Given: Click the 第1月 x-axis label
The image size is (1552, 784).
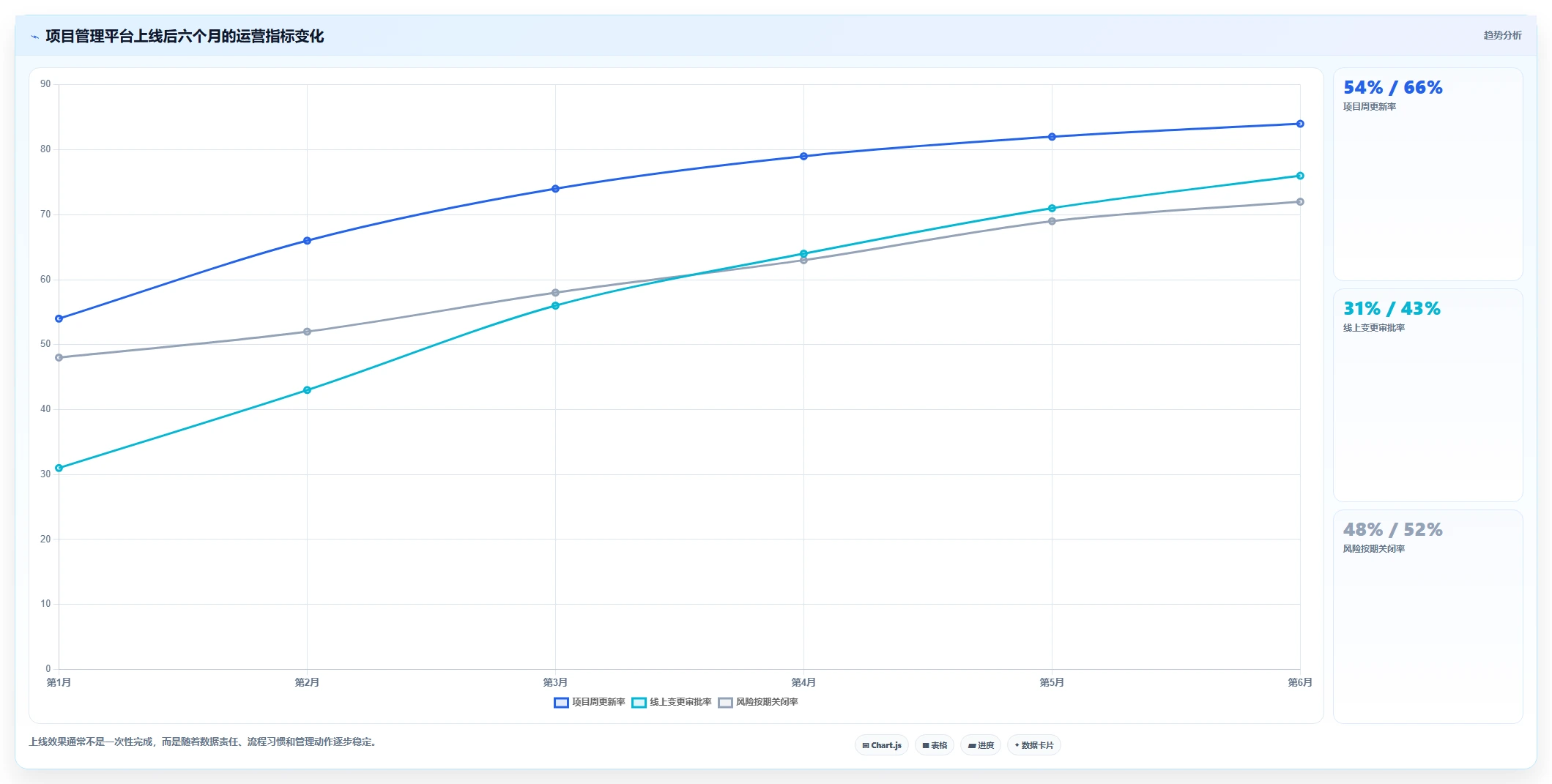Looking at the screenshot, I should pos(59,682).
